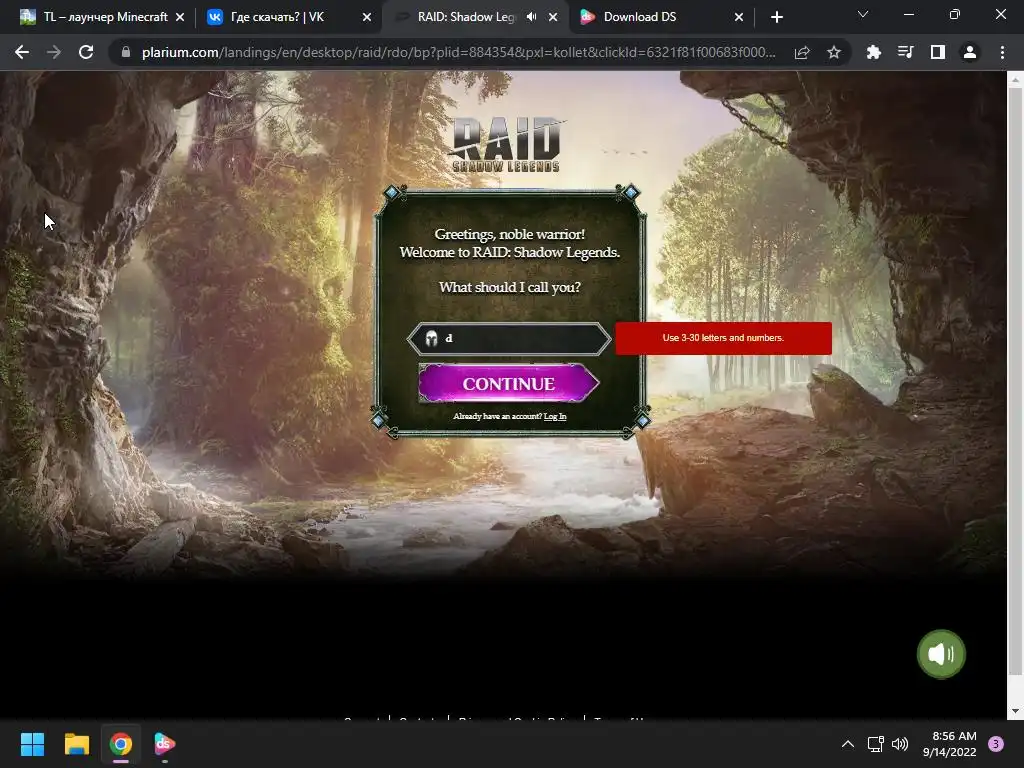Focus the warrior name input field
This screenshot has height=768, width=1024.
pos(509,338)
